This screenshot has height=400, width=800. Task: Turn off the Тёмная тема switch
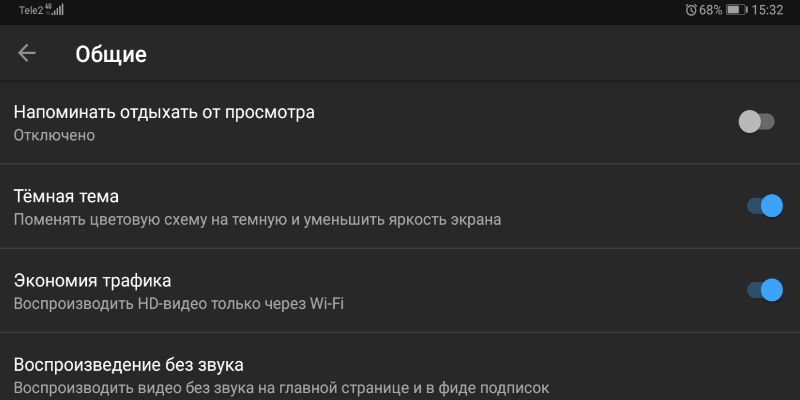(x=765, y=206)
